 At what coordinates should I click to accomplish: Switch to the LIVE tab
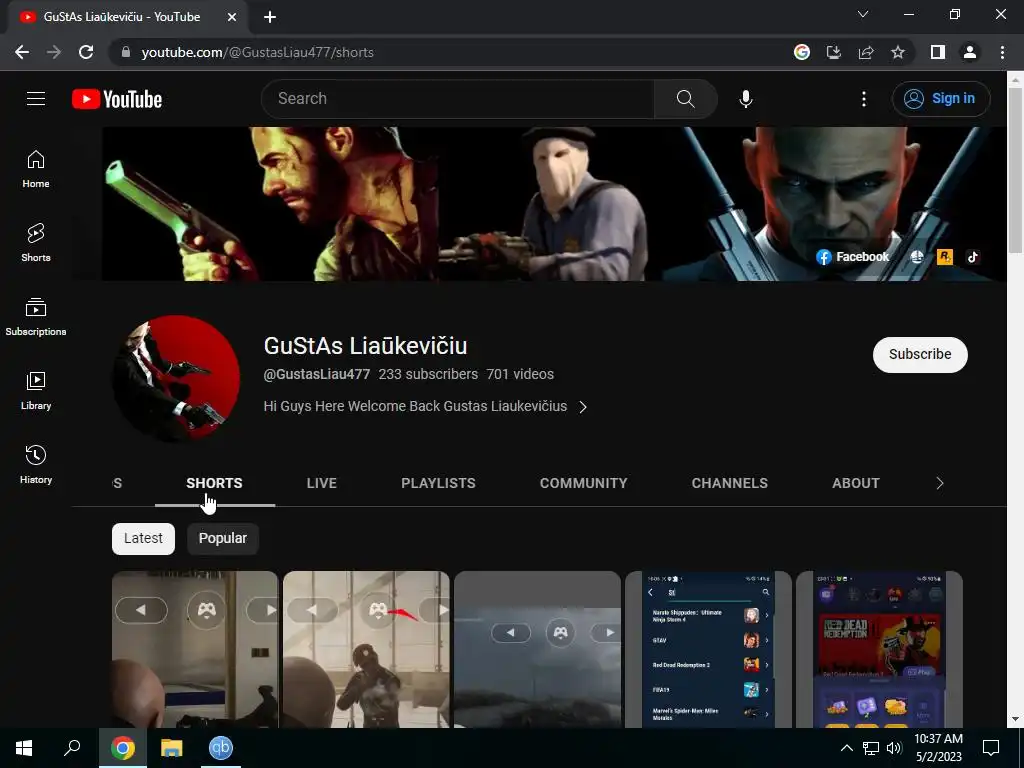click(322, 483)
